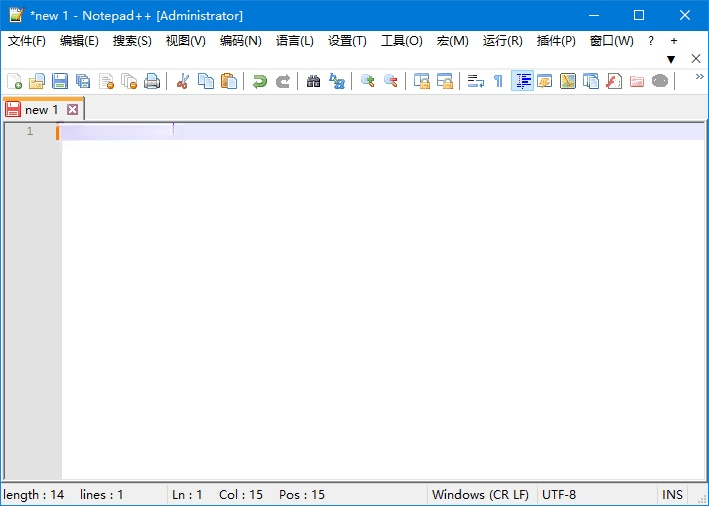Save the document using the floppy disk icon
The image size is (709, 506).
(60, 81)
